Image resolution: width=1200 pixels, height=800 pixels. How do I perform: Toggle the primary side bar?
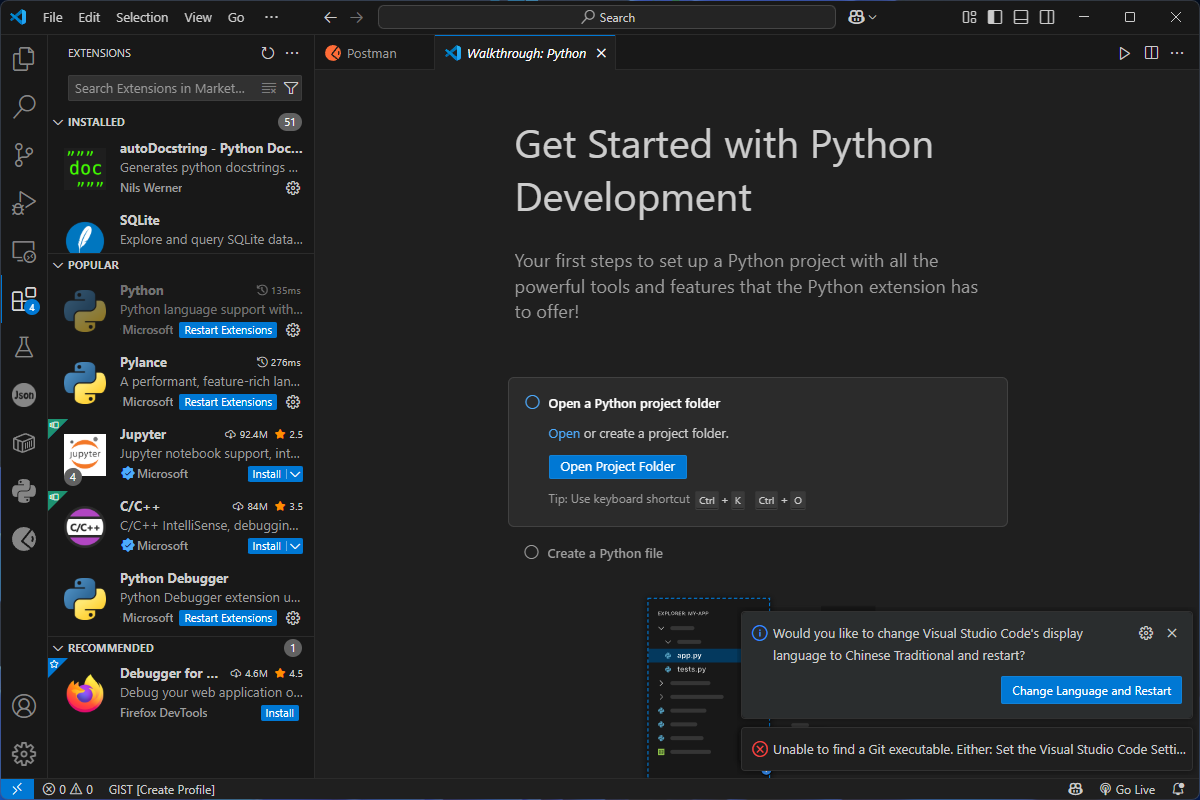coord(995,17)
